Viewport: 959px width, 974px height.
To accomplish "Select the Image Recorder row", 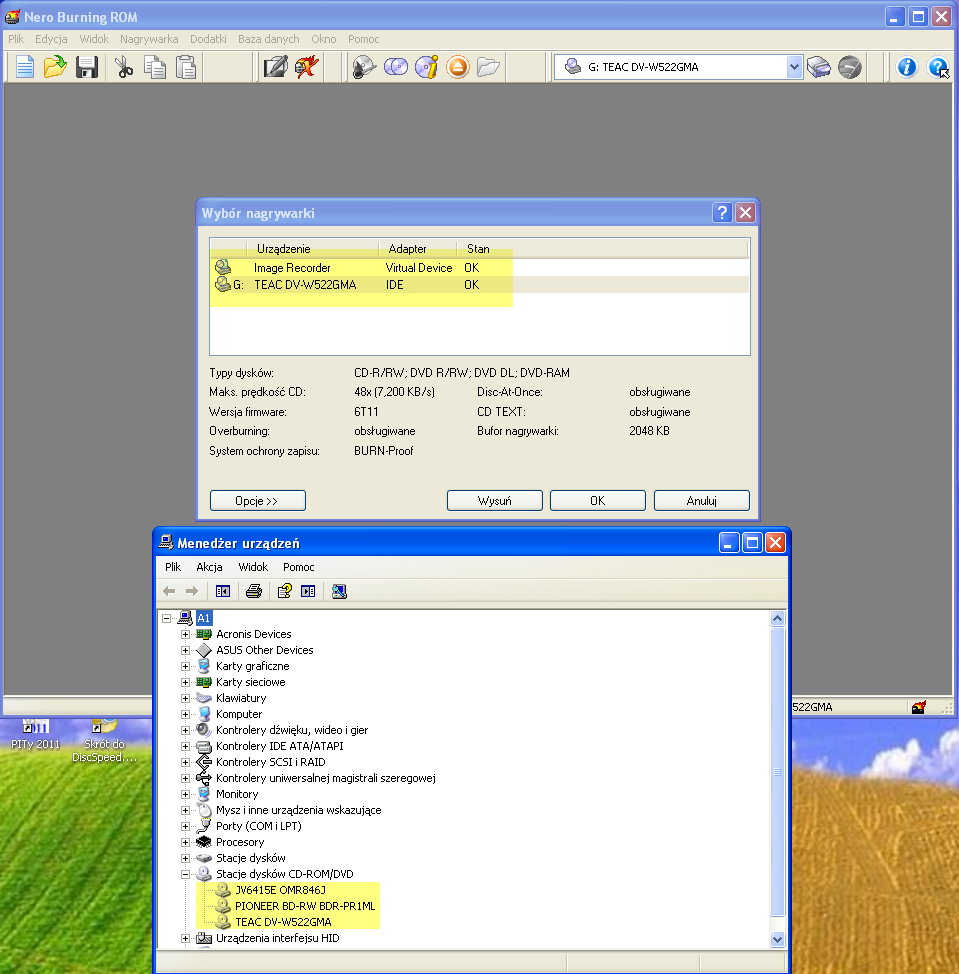I will point(480,268).
